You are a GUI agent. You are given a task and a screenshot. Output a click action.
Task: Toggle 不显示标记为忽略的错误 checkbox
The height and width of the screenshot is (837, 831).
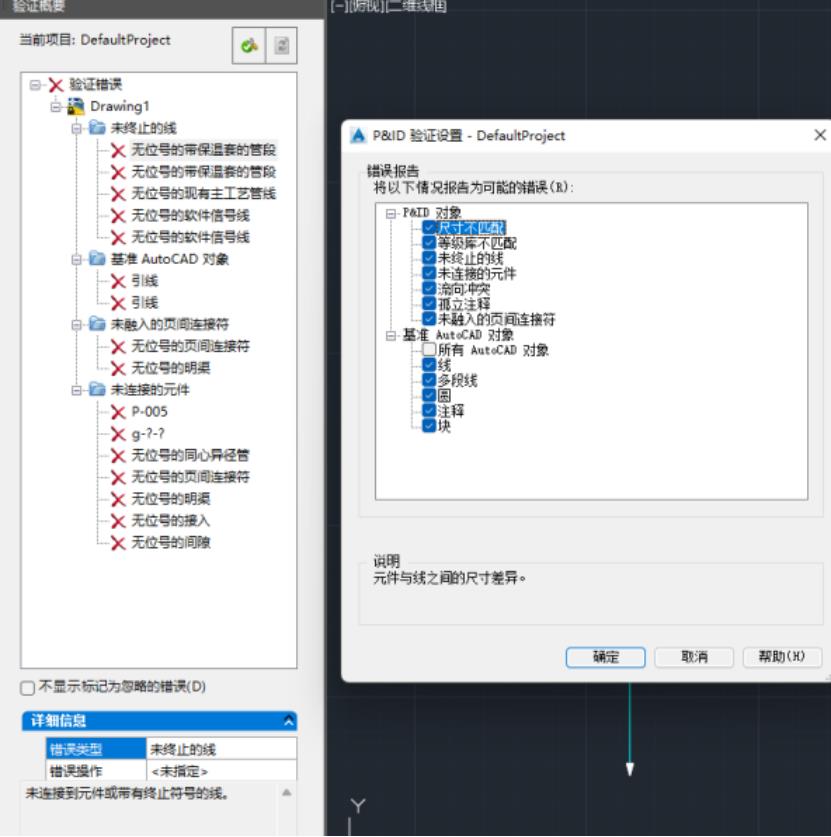click(x=28, y=688)
